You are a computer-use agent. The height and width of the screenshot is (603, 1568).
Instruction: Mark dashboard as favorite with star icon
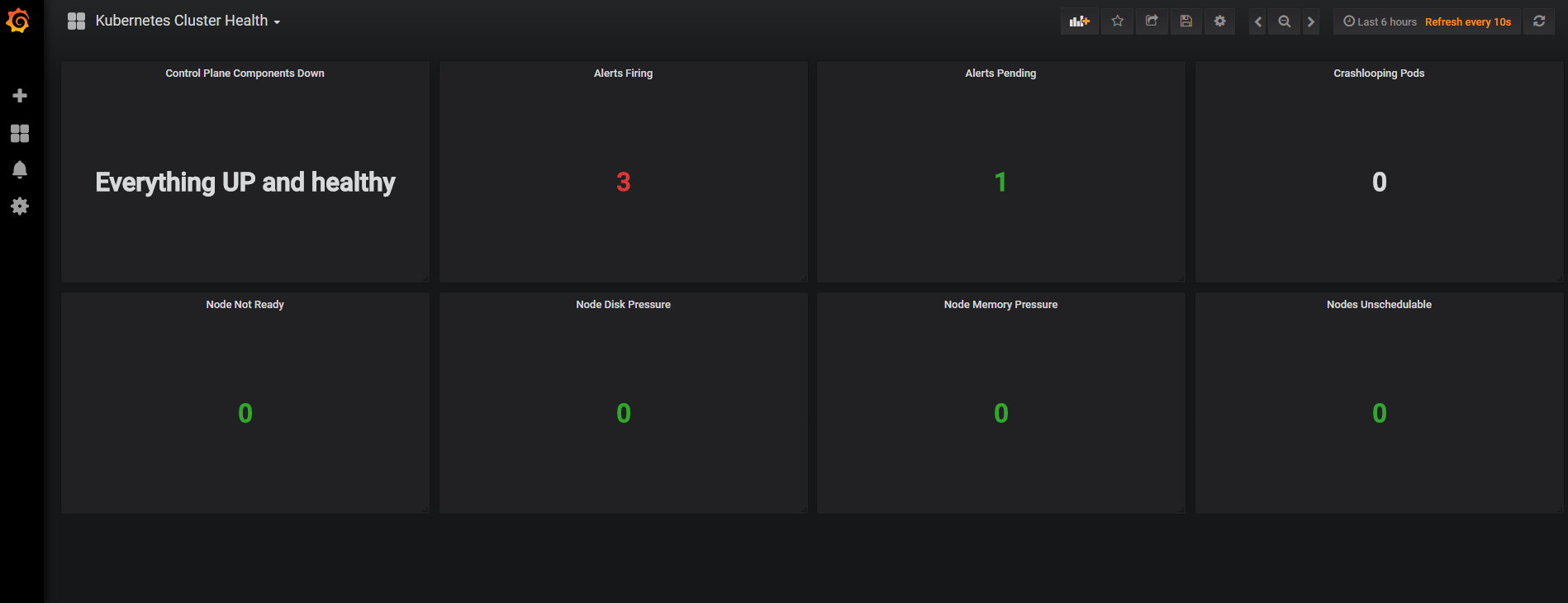tap(1118, 21)
